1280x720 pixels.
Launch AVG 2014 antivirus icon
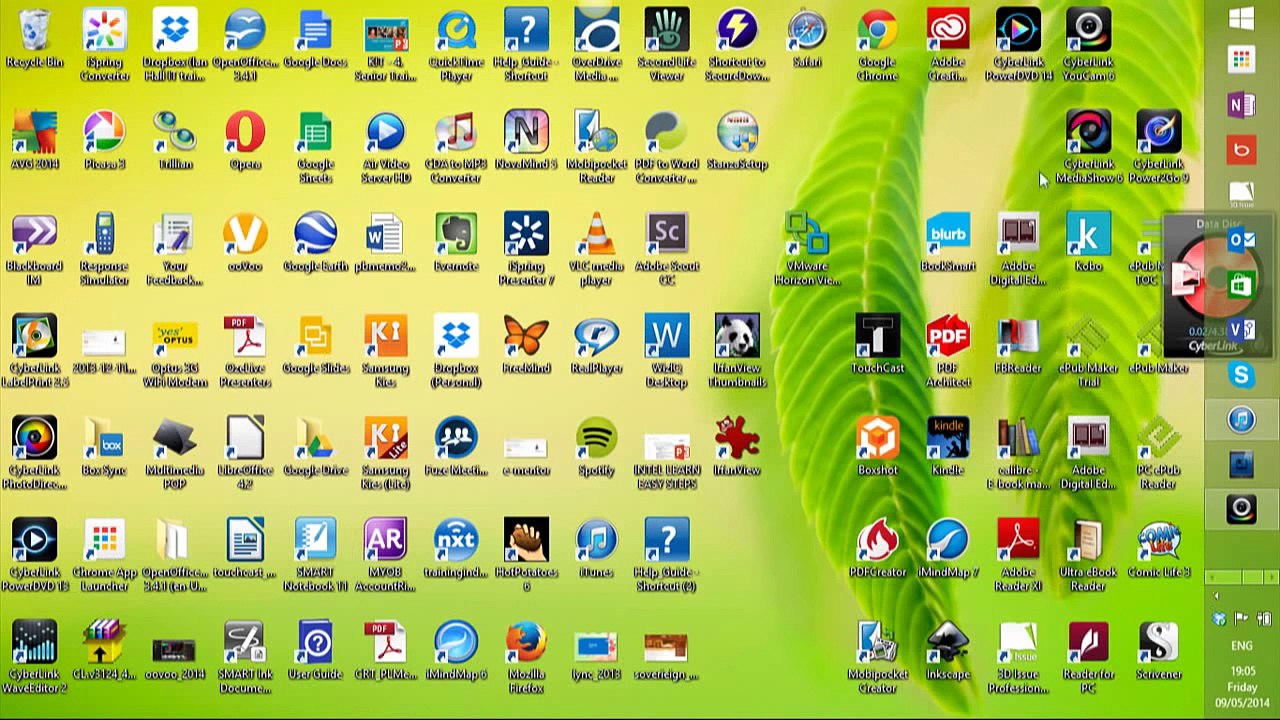coord(35,132)
